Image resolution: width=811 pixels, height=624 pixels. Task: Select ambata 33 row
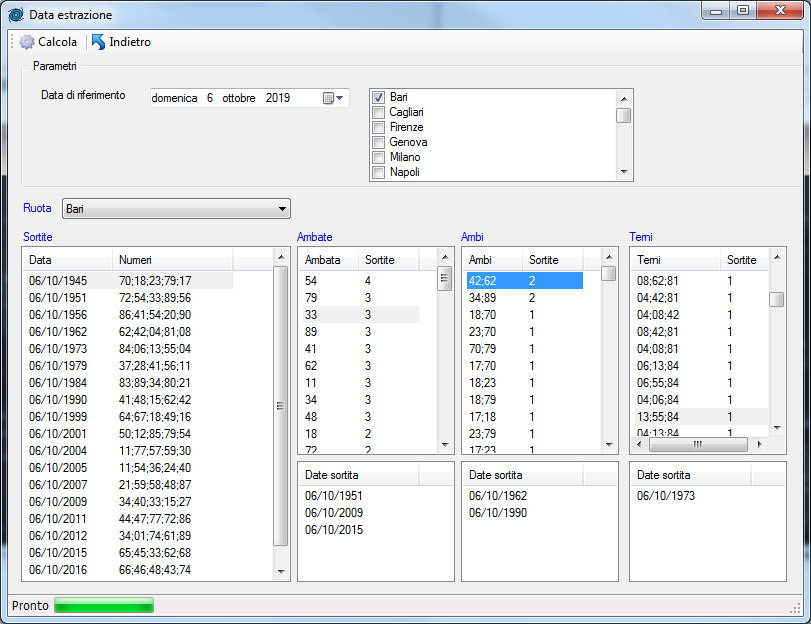click(x=361, y=315)
